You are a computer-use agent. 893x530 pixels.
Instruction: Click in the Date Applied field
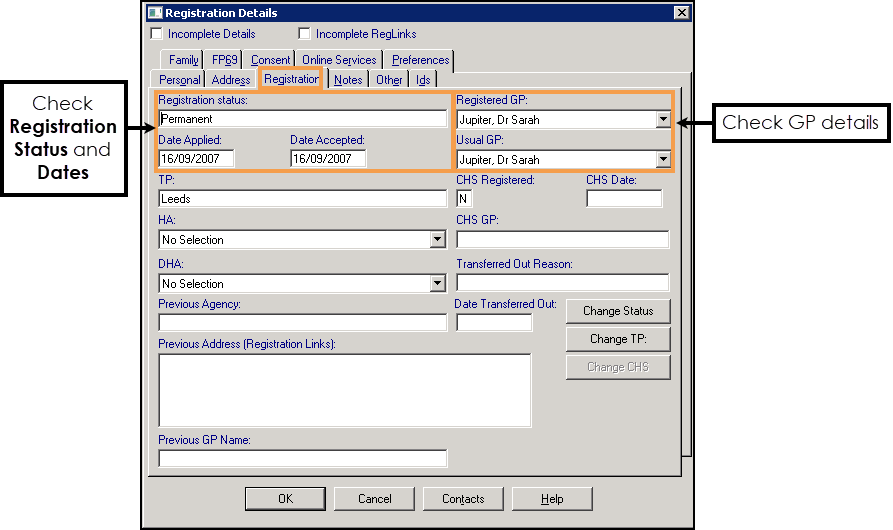click(196, 159)
